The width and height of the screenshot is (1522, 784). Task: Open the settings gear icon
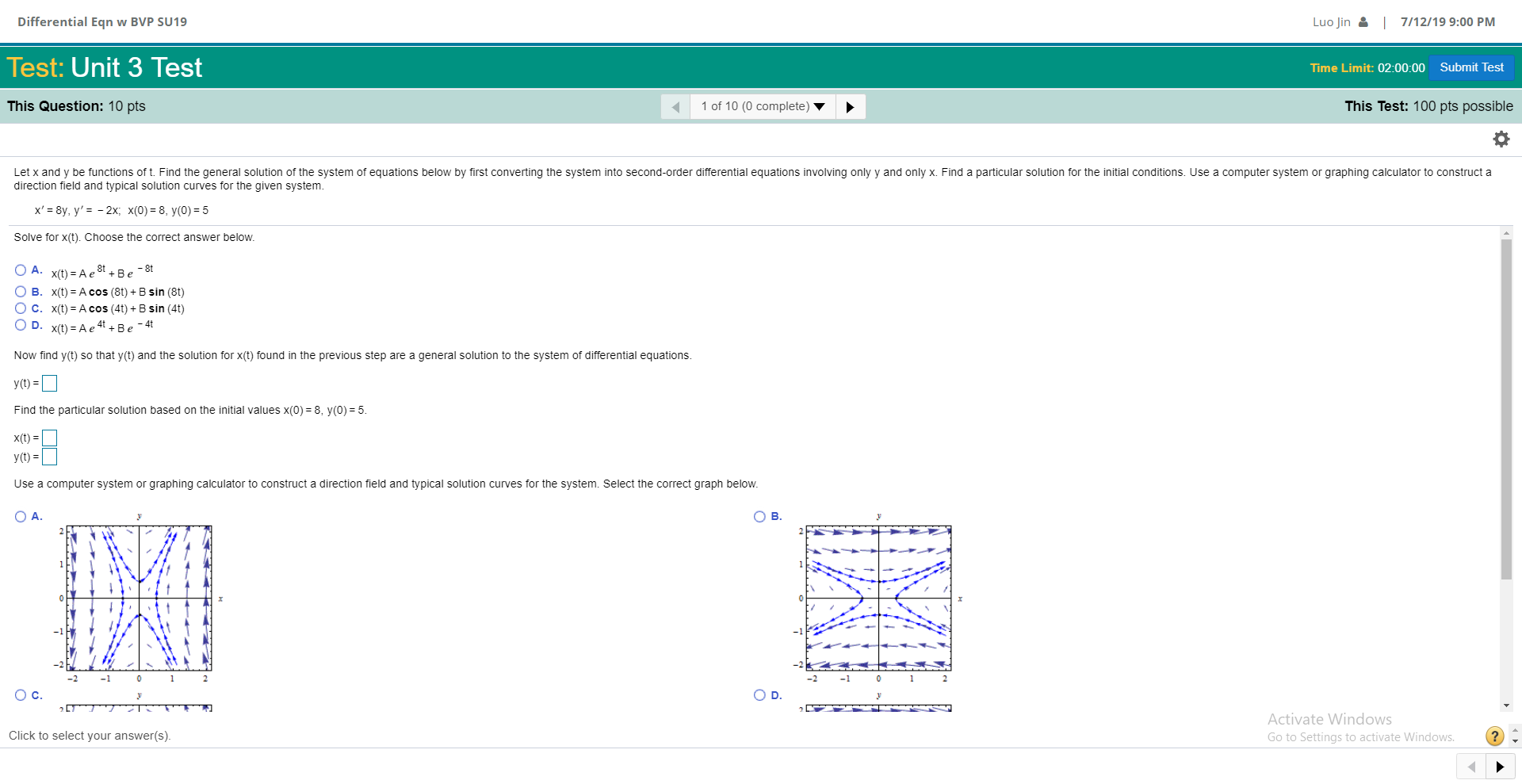(x=1501, y=140)
